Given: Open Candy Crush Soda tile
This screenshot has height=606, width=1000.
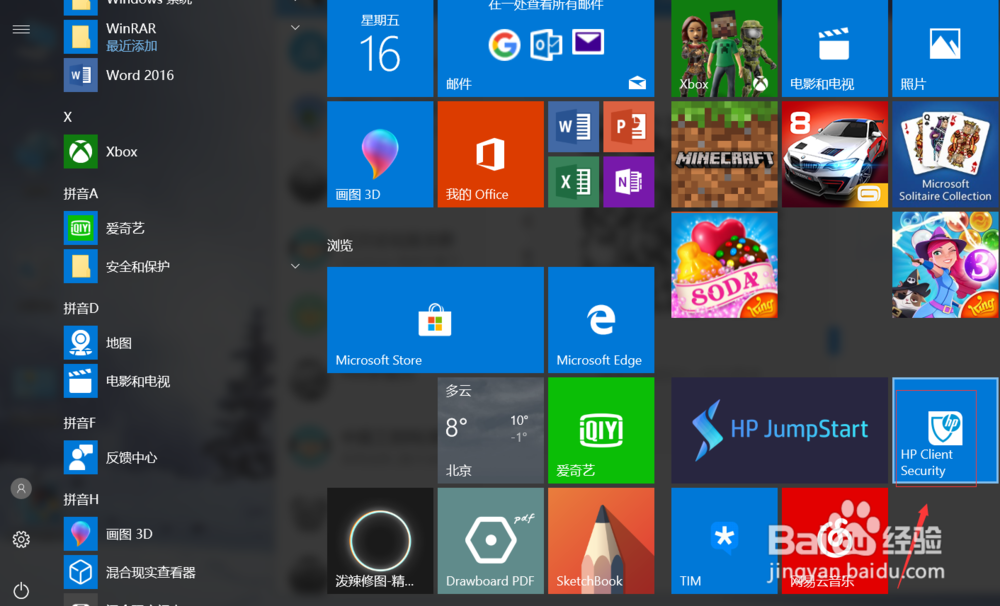Looking at the screenshot, I should [724, 265].
